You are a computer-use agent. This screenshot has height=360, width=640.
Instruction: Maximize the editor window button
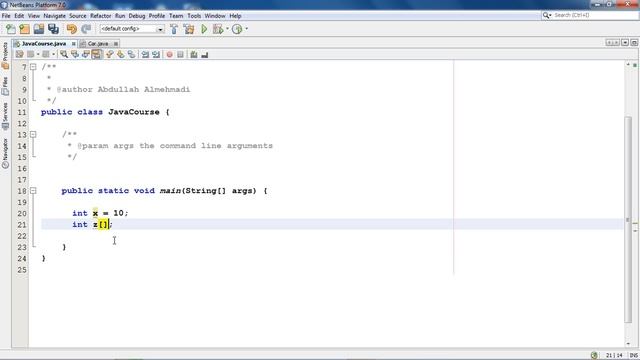[x=634, y=42]
